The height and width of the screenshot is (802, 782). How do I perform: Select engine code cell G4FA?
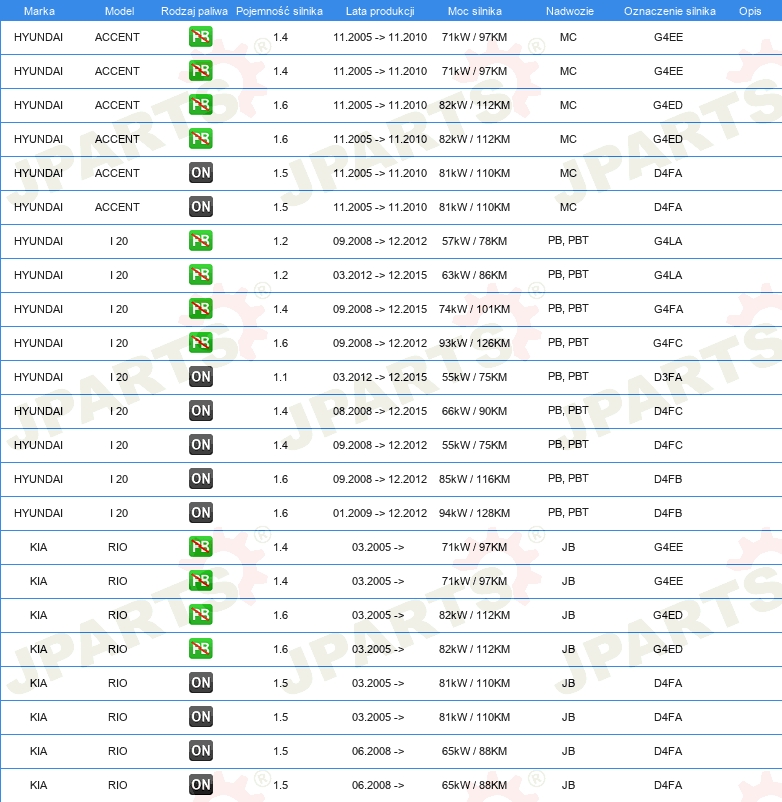(x=668, y=309)
